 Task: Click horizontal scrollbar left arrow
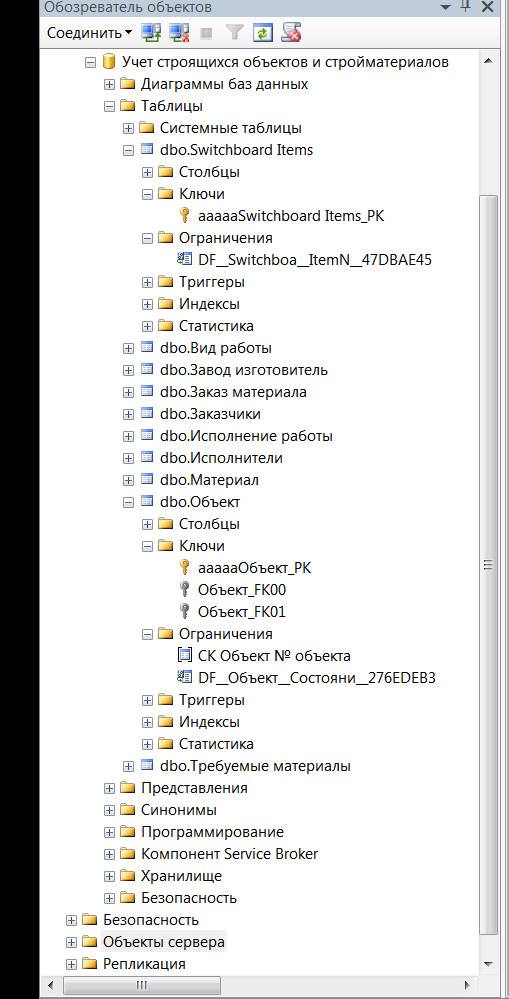click(52, 985)
